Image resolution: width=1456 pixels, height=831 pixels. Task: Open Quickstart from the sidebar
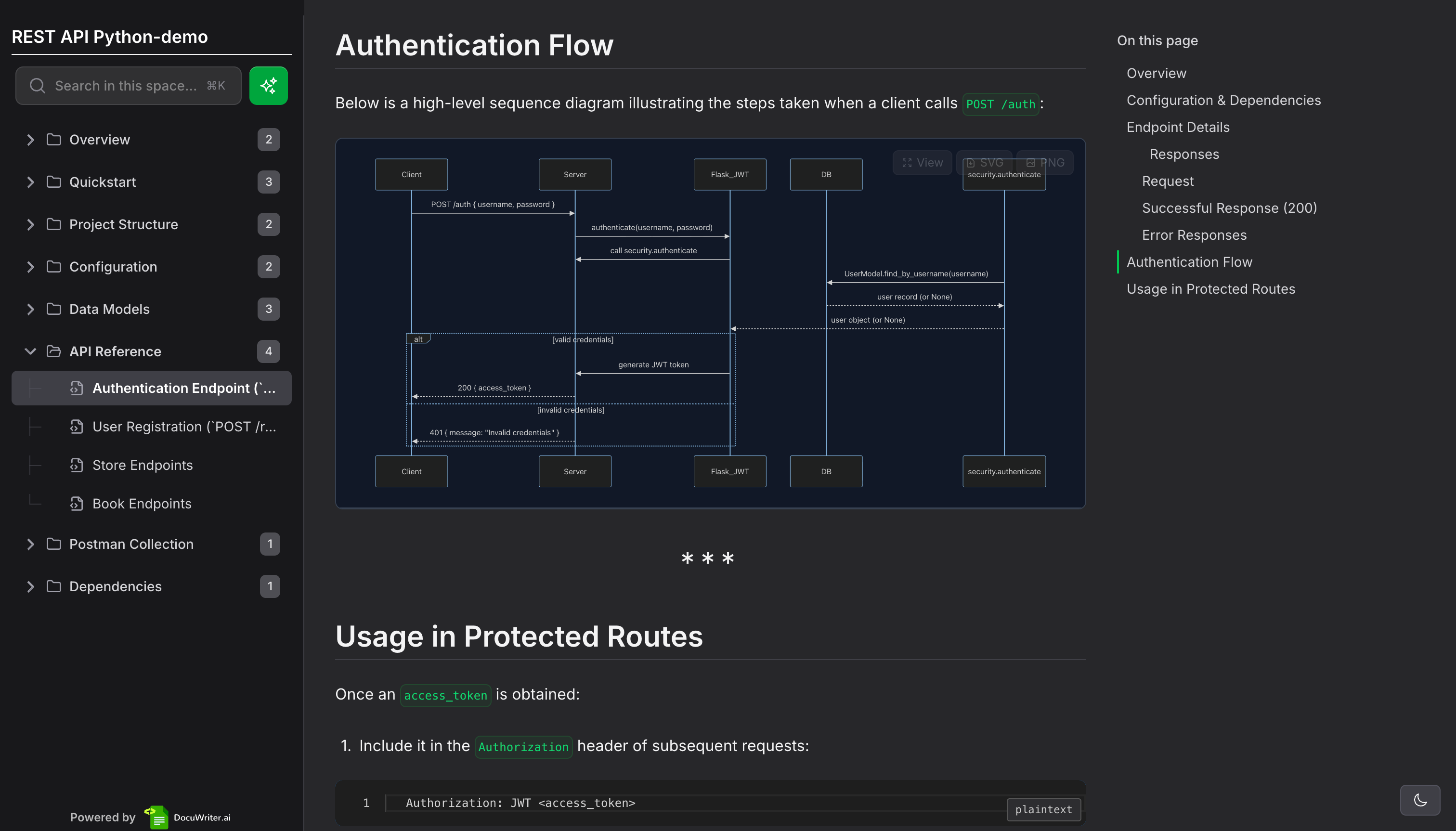tap(103, 182)
